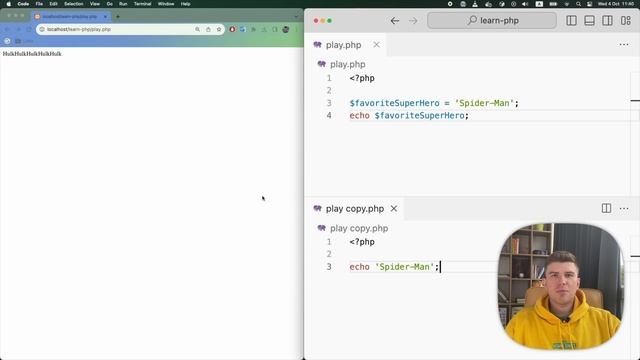
Task: Click the browser address bar localhost URL
Action: pyautogui.click(x=79, y=29)
